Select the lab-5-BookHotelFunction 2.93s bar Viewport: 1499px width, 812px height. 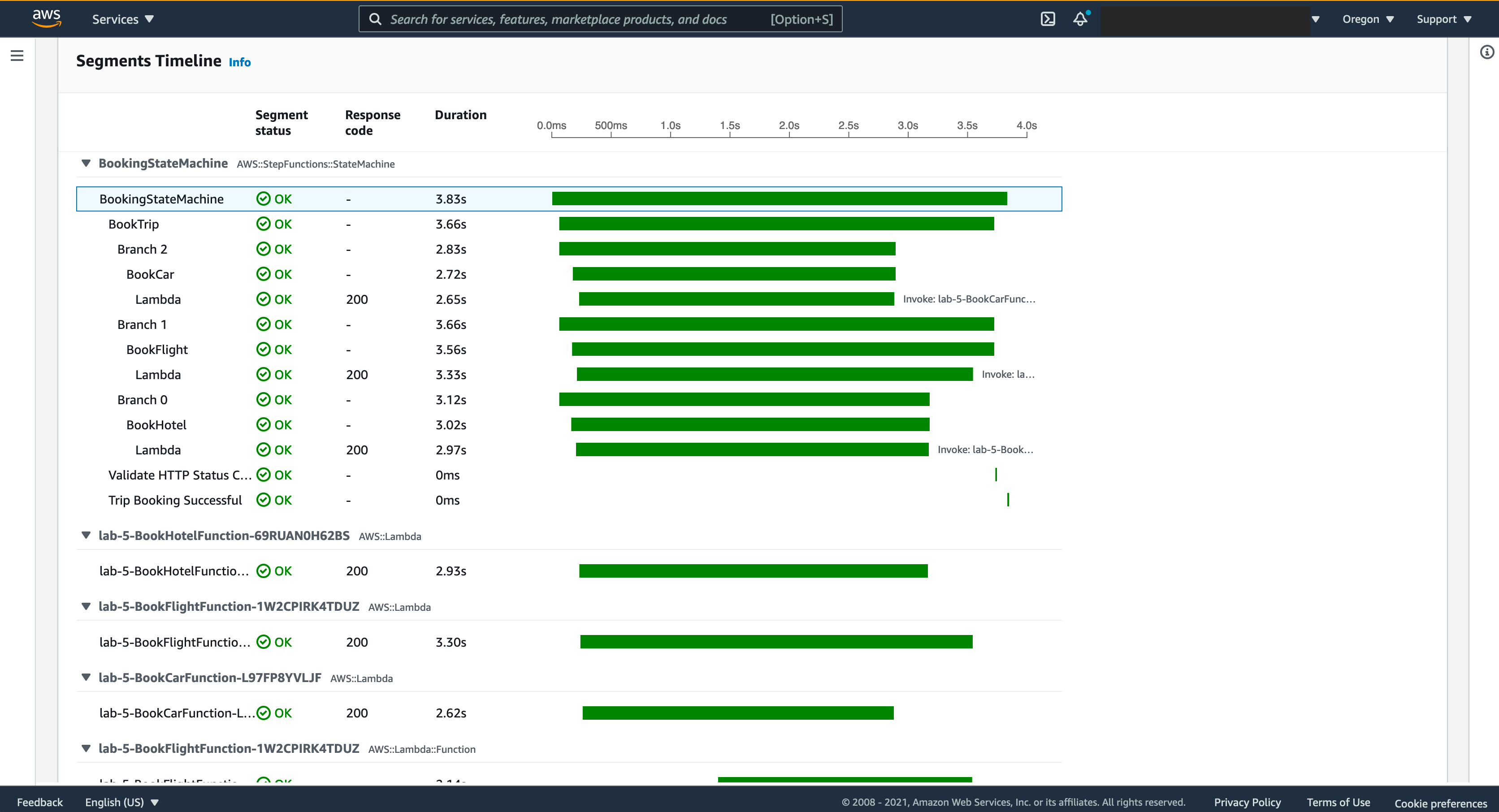(753, 571)
